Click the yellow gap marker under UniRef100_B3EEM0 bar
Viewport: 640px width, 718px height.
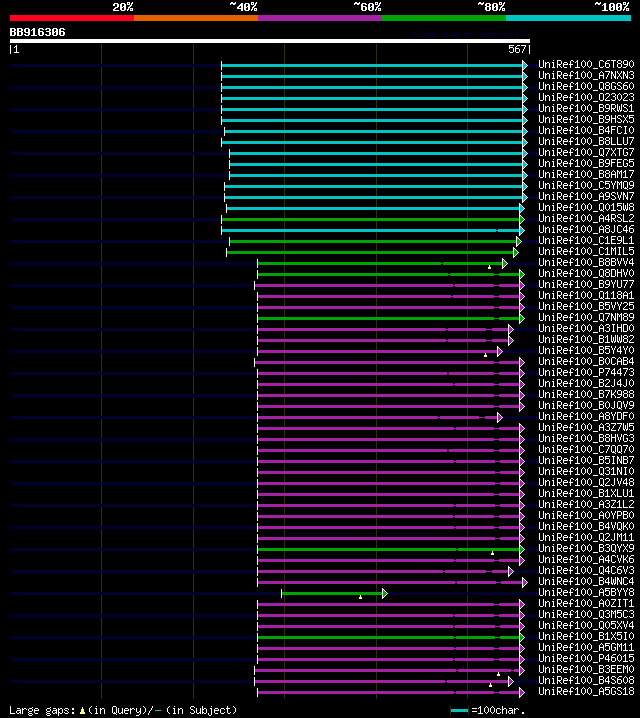coord(499,674)
